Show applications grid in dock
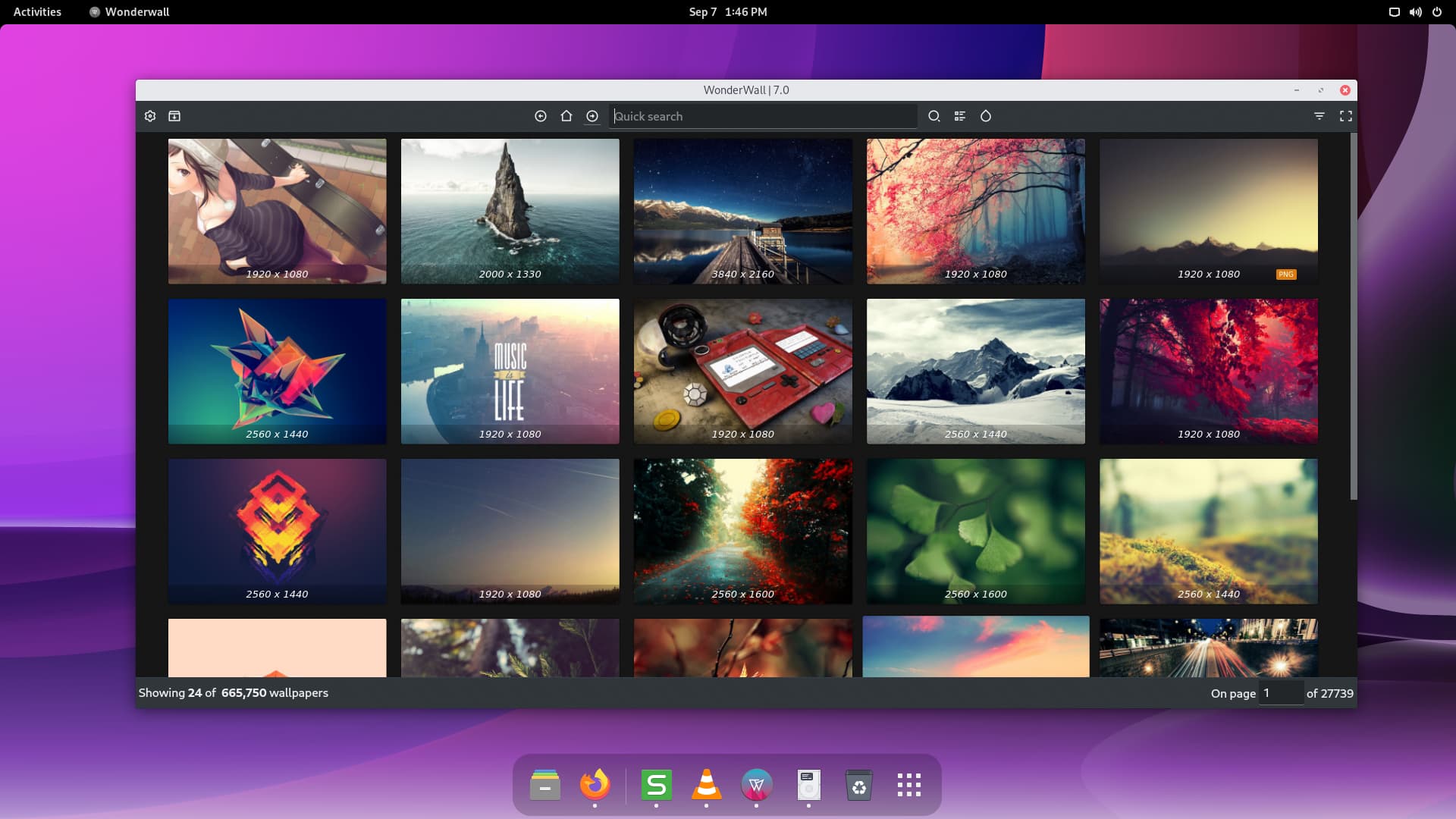1456x819 pixels. click(908, 785)
